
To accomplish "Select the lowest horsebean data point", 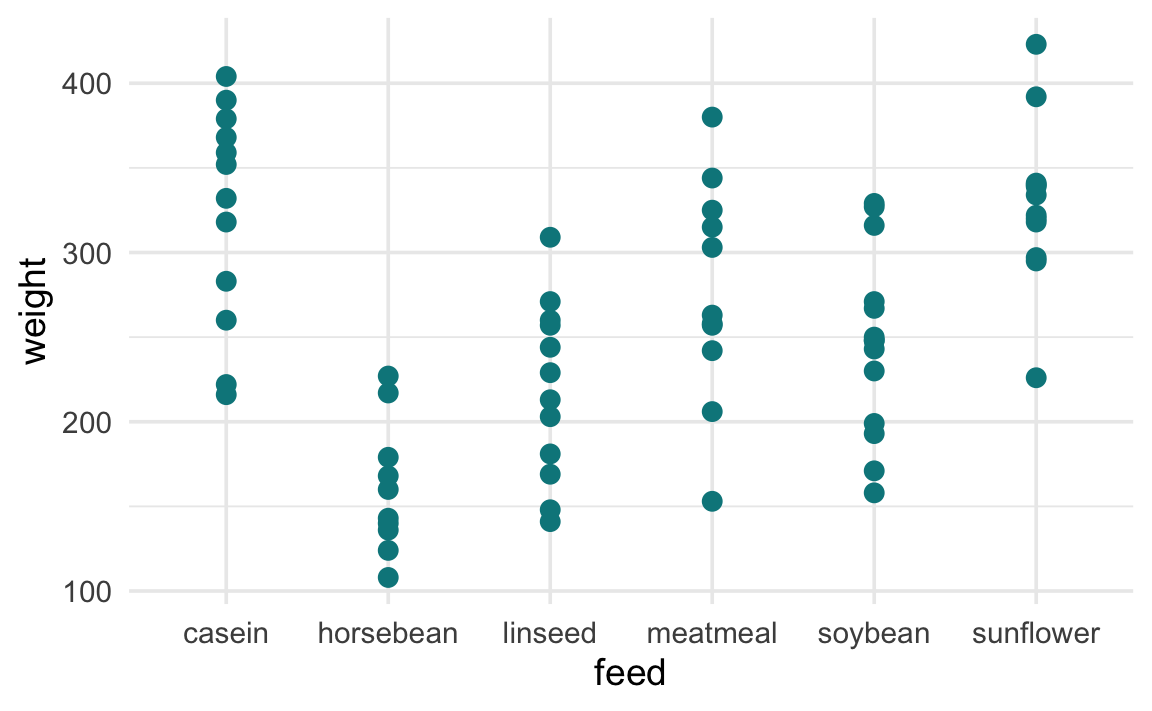I will [x=388, y=577].
